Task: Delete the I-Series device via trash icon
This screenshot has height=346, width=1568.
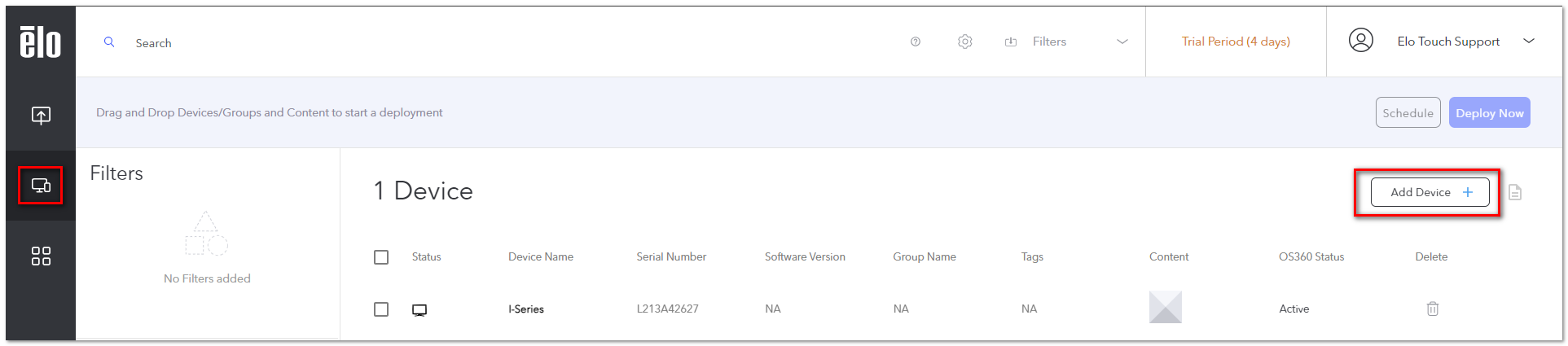Action: coord(1433,309)
